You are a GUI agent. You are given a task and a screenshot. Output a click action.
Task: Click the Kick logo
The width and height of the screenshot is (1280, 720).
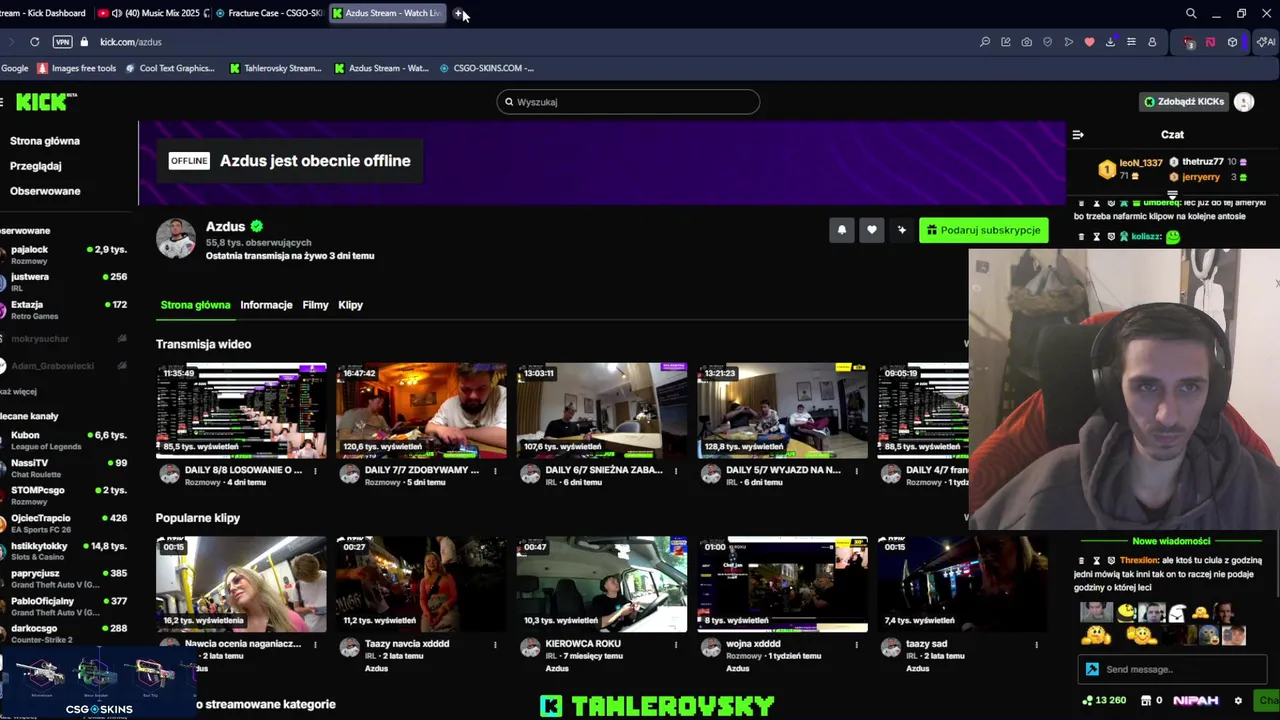coord(46,101)
